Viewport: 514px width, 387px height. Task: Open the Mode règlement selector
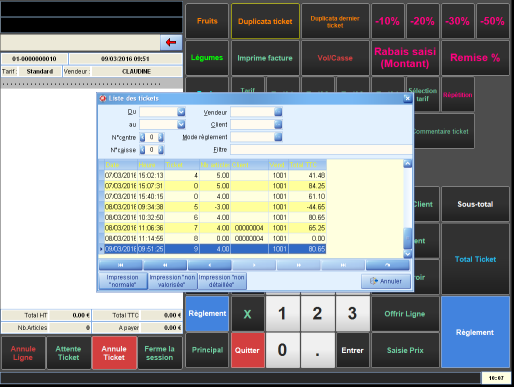tap(278, 137)
